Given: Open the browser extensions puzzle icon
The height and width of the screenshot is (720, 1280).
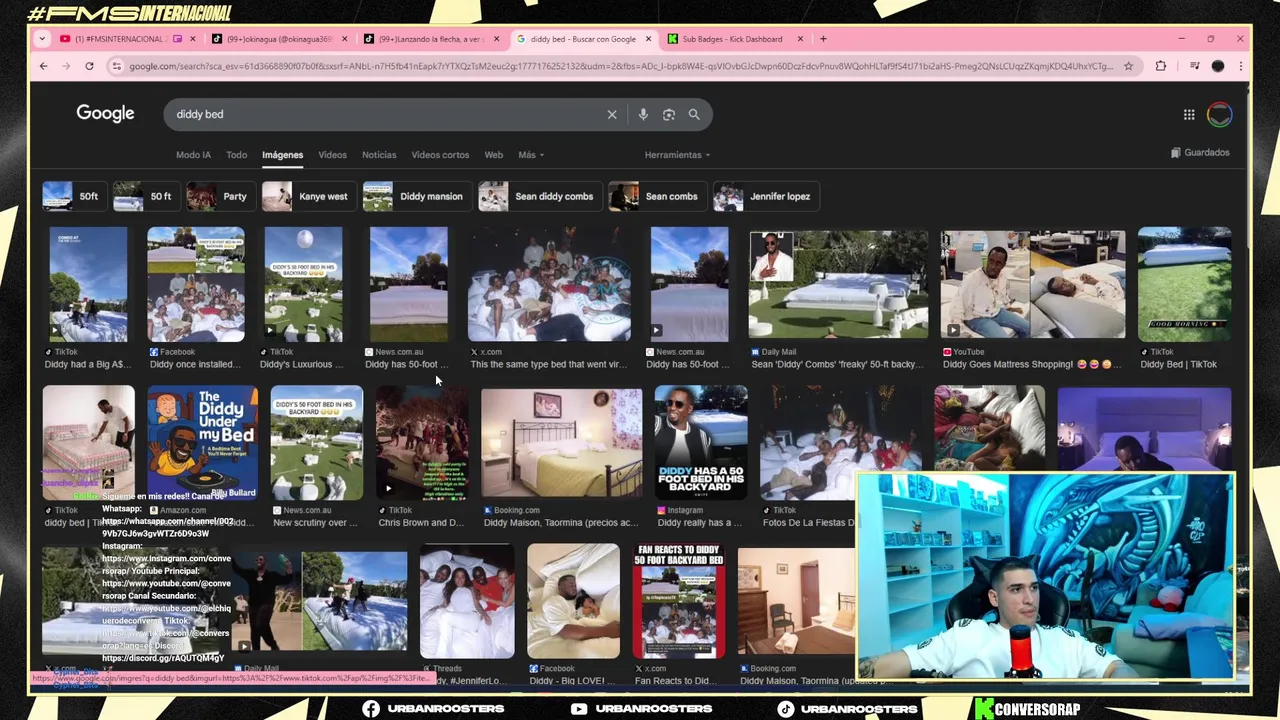Looking at the screenshot, I should pyautogui.click(x=1161, y=66).
